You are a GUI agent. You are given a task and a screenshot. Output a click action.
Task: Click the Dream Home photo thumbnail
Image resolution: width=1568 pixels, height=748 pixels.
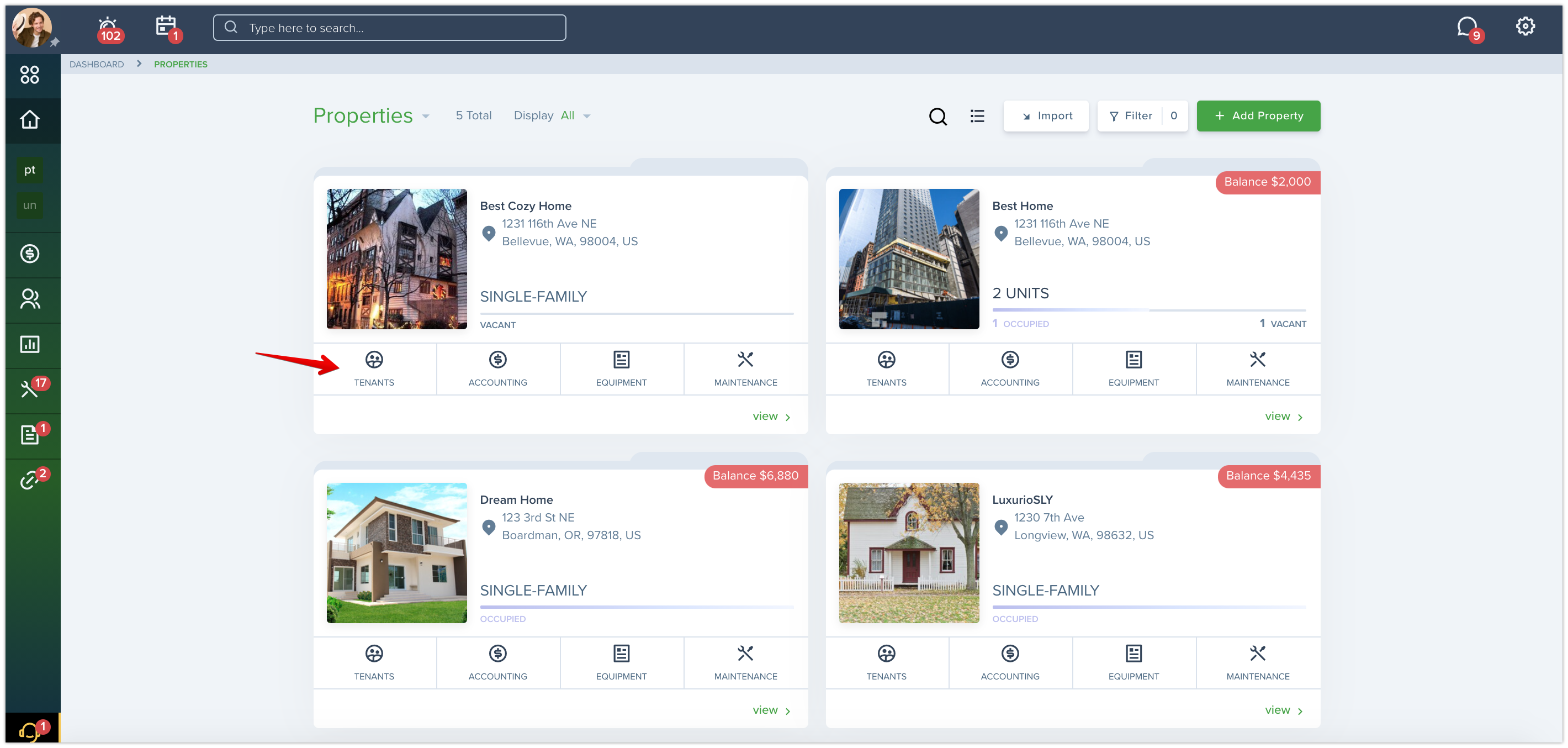pos(397,553)
